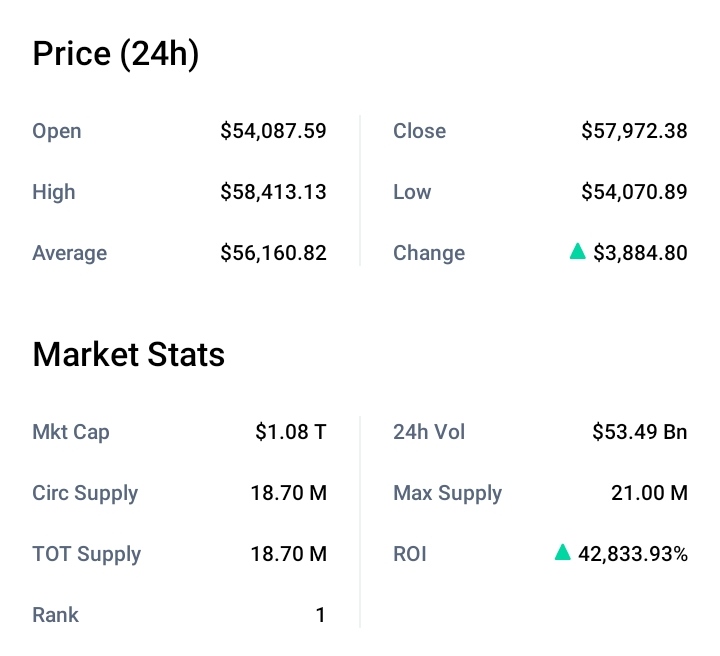Click the Market Stats heading
720x656 pixels.
[x=129, y=354]
